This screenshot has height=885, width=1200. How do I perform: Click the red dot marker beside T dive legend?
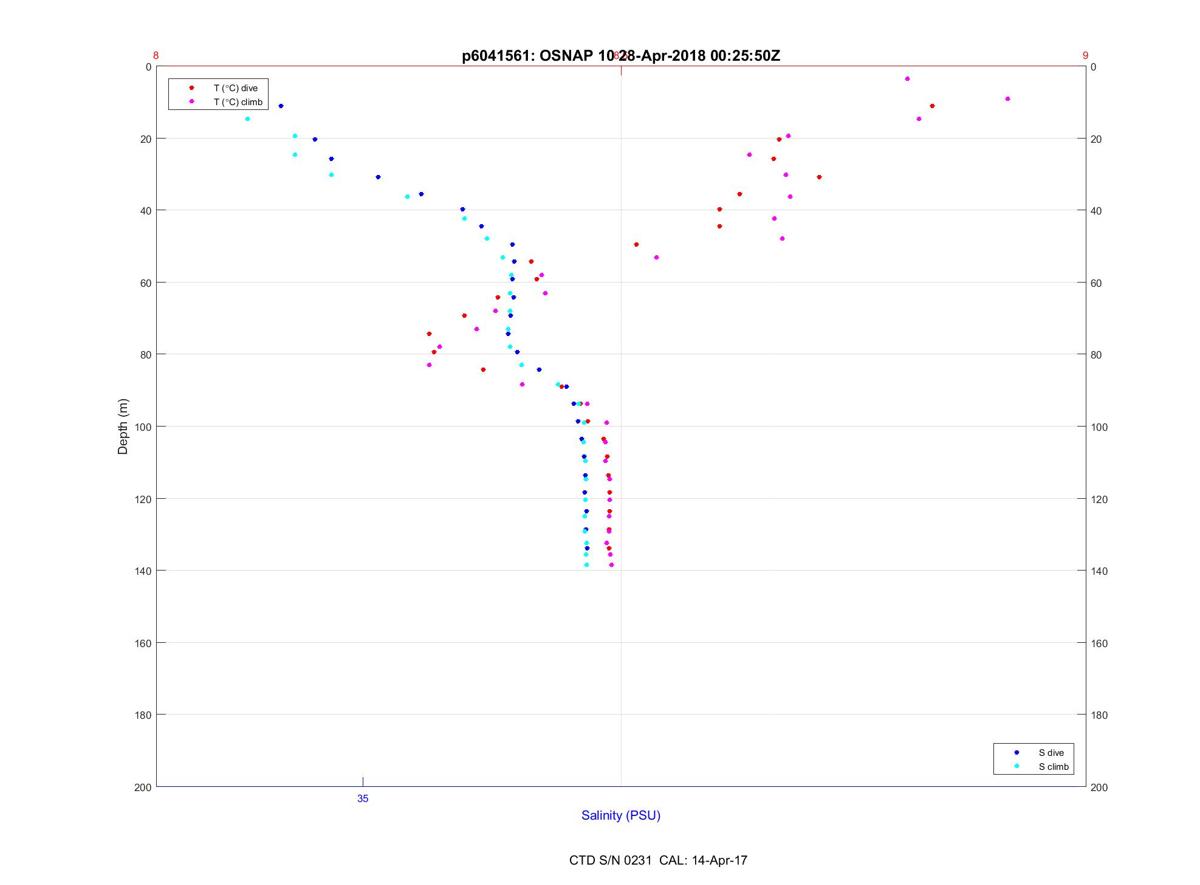(191, 88)
